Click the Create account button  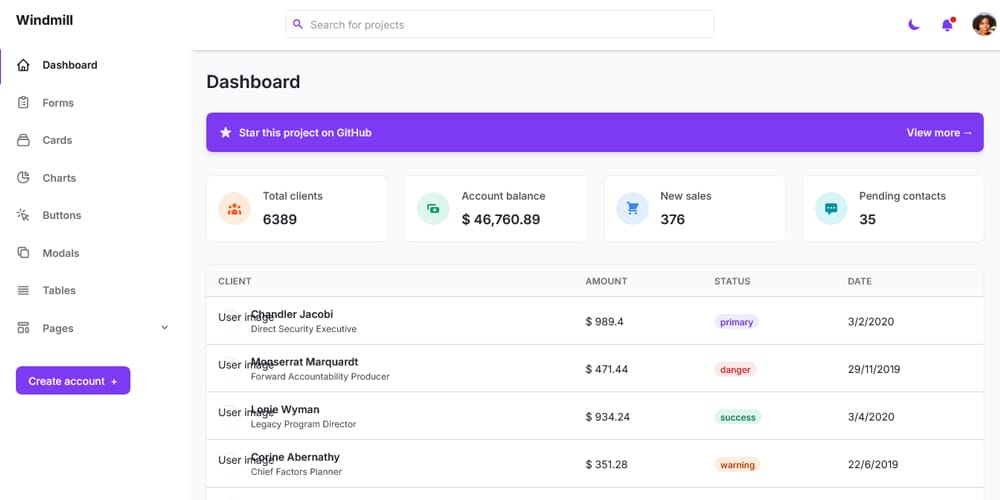tap(73, 381)
